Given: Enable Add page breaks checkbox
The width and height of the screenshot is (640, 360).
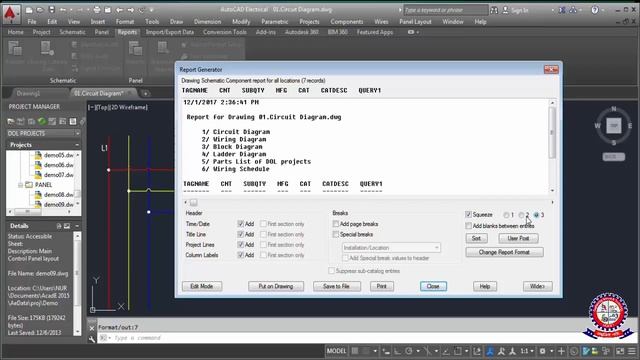Looking at the screenshot, I should point(336,224).
